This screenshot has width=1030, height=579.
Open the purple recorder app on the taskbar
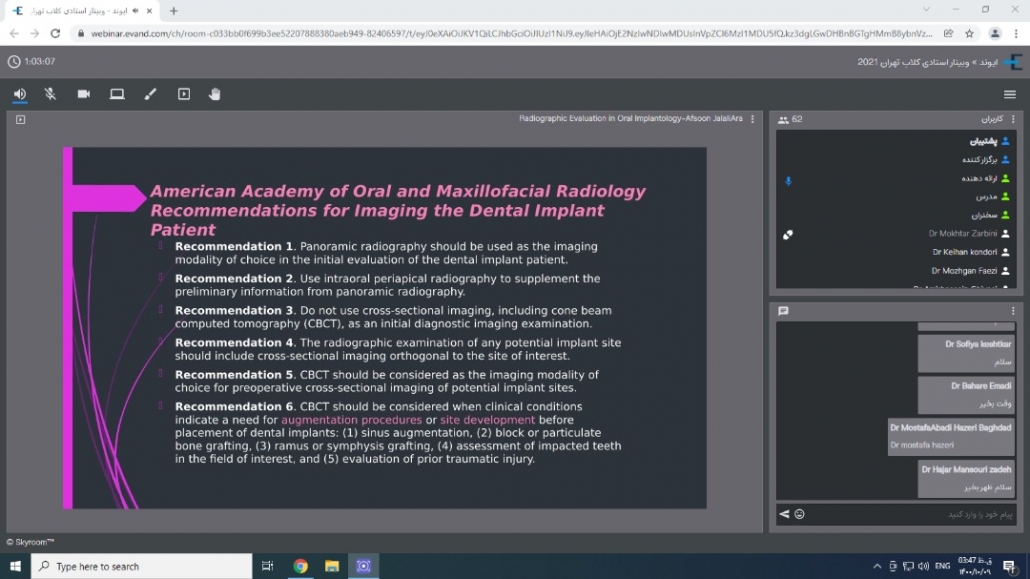coord(363,566)
